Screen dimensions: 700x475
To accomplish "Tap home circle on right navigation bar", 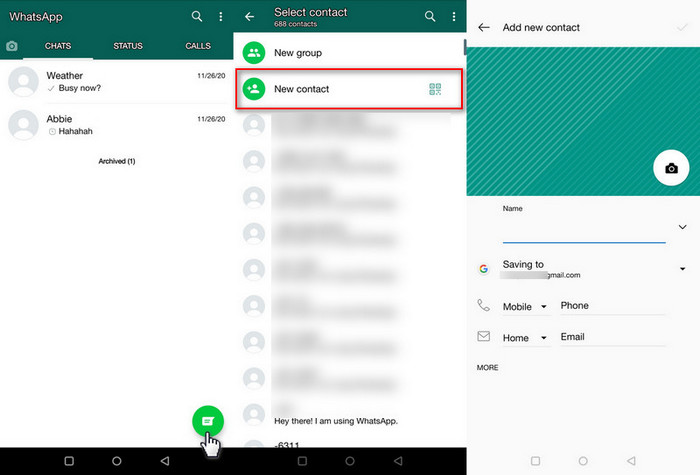I will point(583,461).
